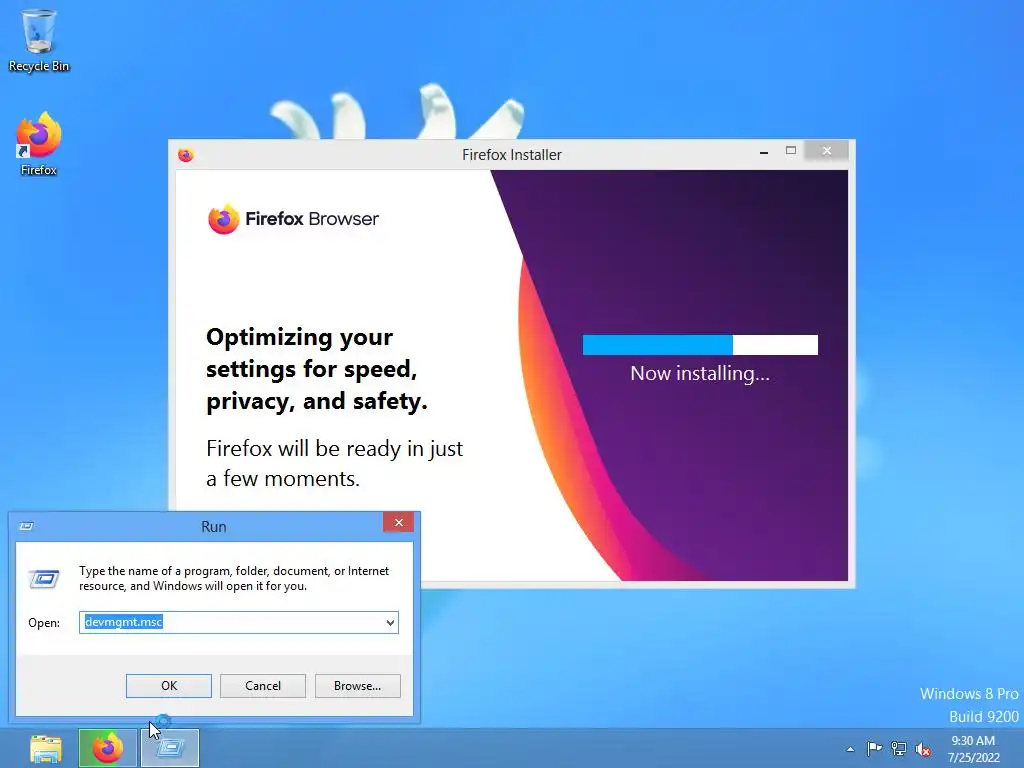Select the Firefox desktop shortcut
1024x768 pixels.
pos(39,144)
